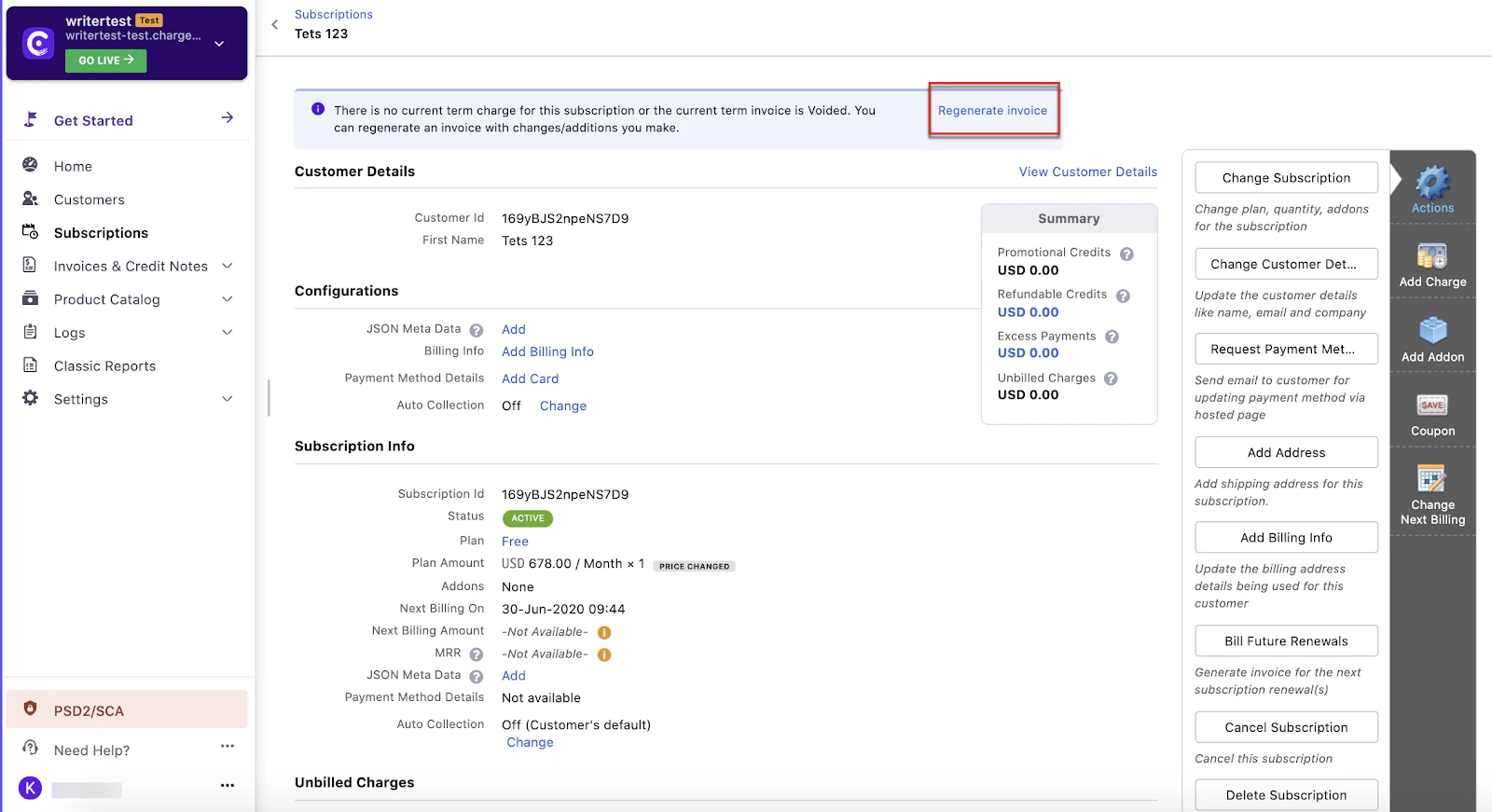1492x812 pixels.
Task: Show help for Promotional Credits
Action: point(1126,254)
